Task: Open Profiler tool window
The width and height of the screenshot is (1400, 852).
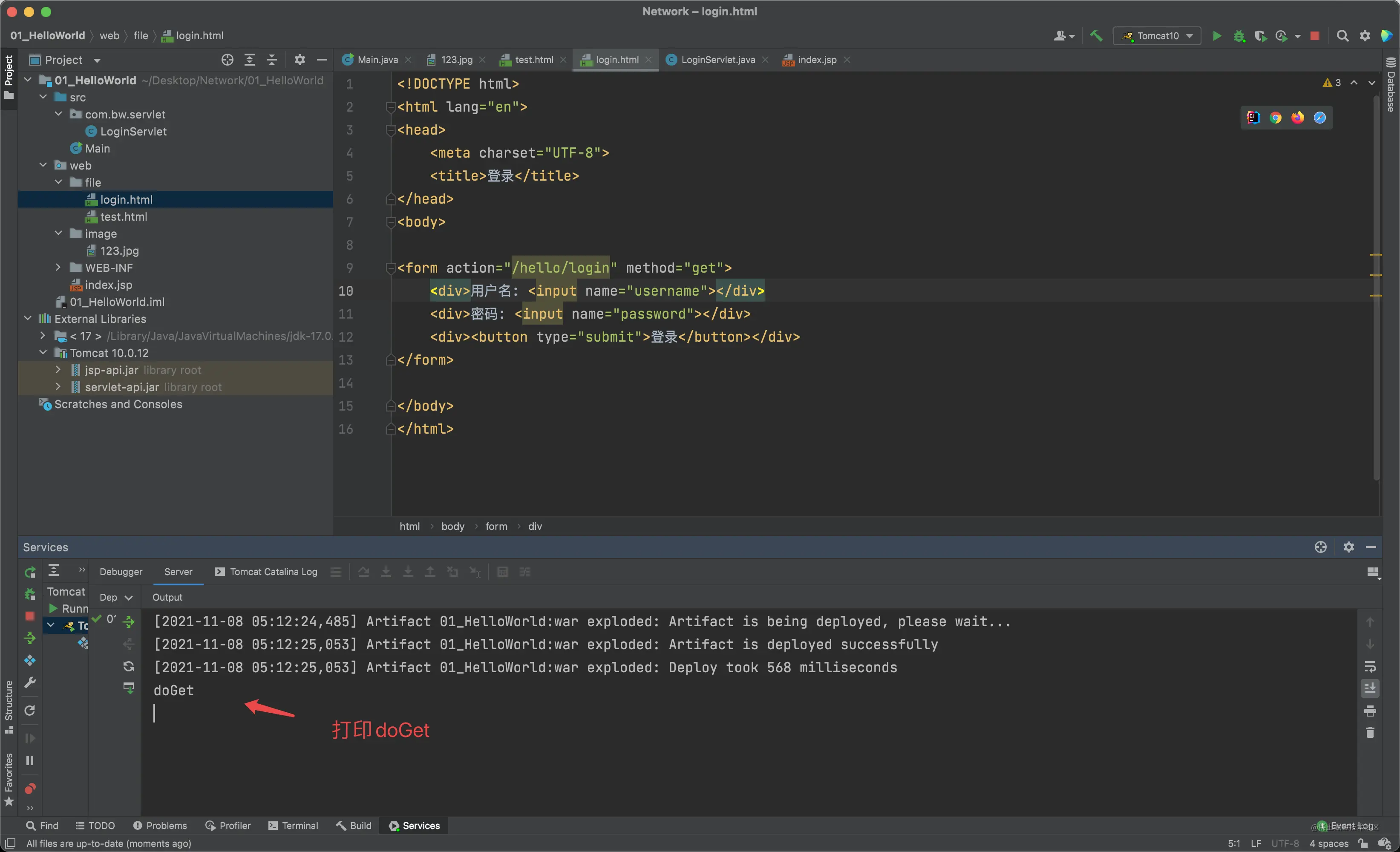Action: click(228, 826)
